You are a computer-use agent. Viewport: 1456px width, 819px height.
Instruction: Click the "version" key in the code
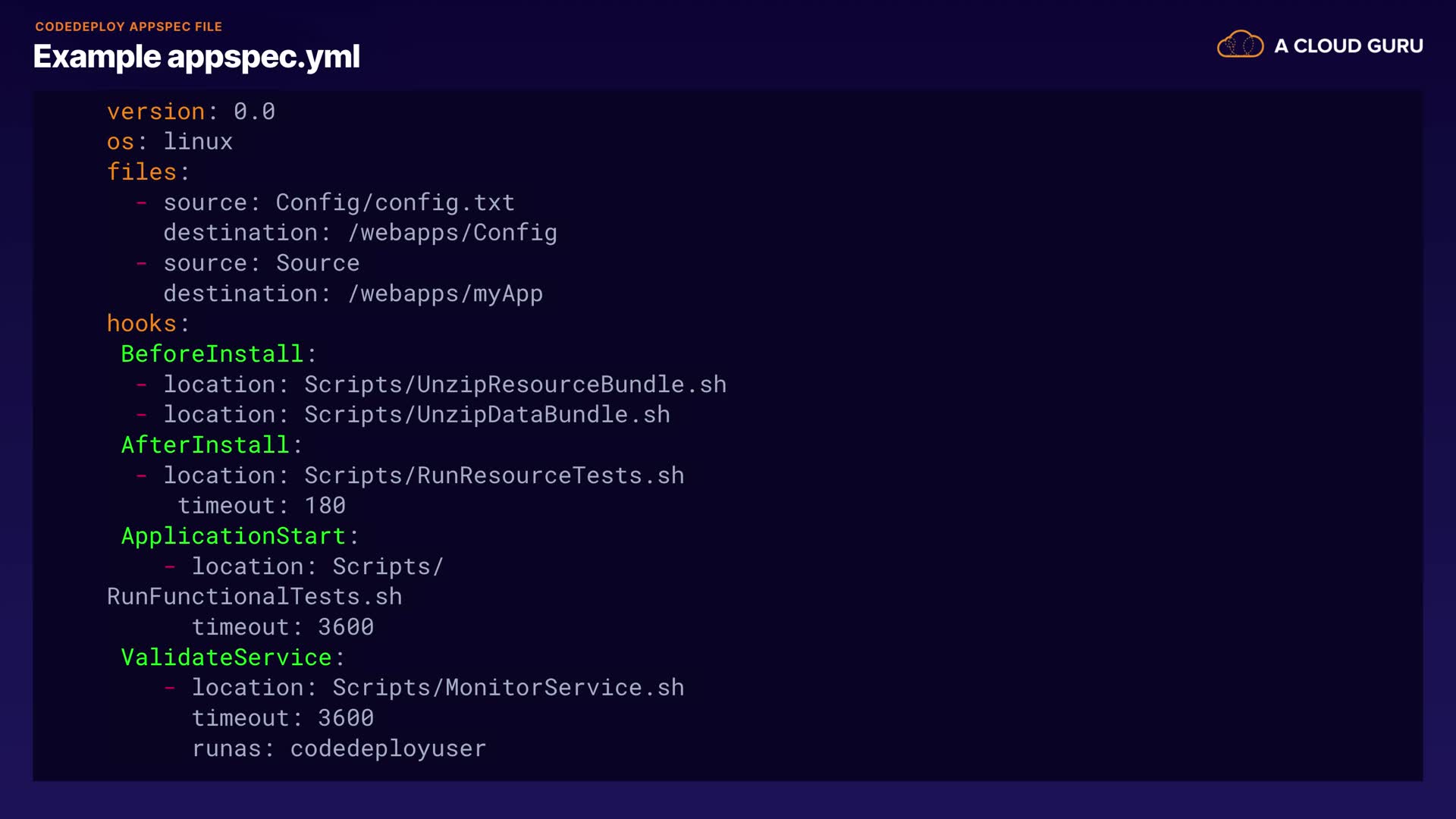156,111
